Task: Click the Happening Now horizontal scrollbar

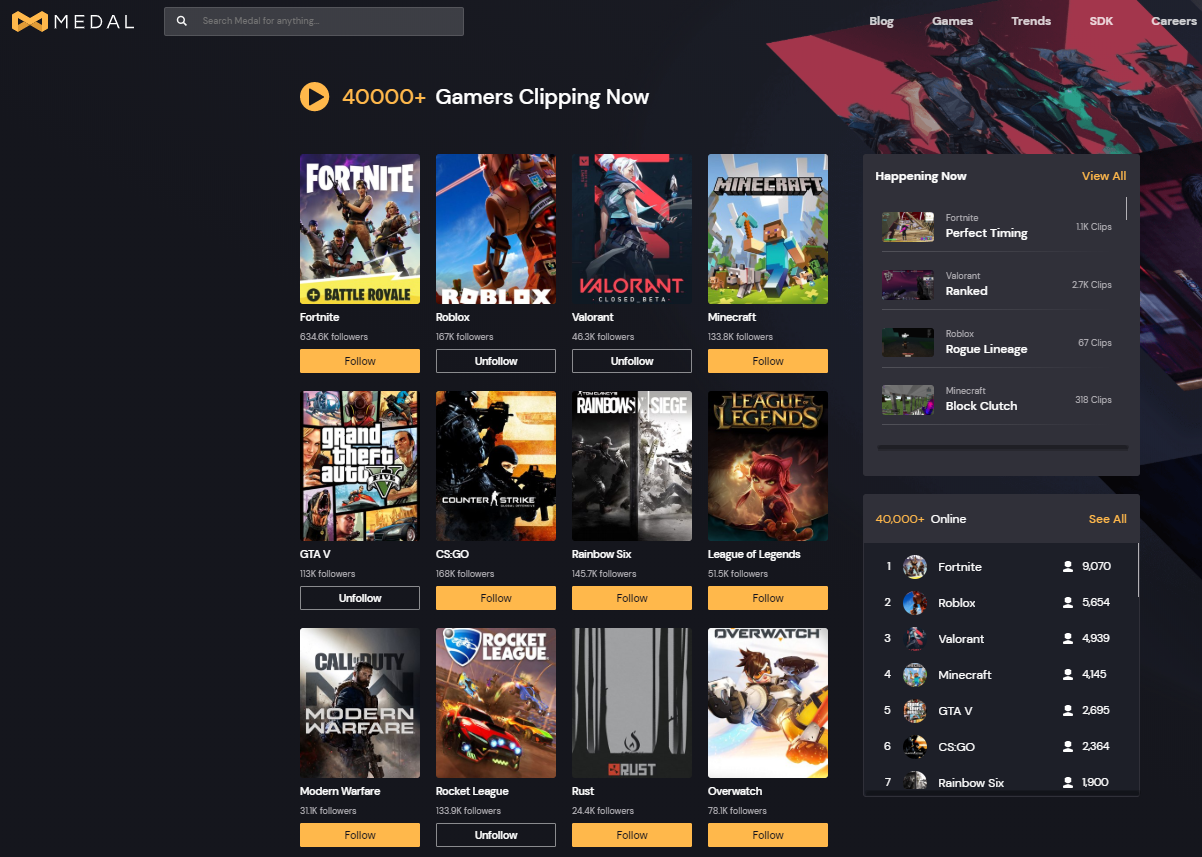Action: coord(1002,448)
